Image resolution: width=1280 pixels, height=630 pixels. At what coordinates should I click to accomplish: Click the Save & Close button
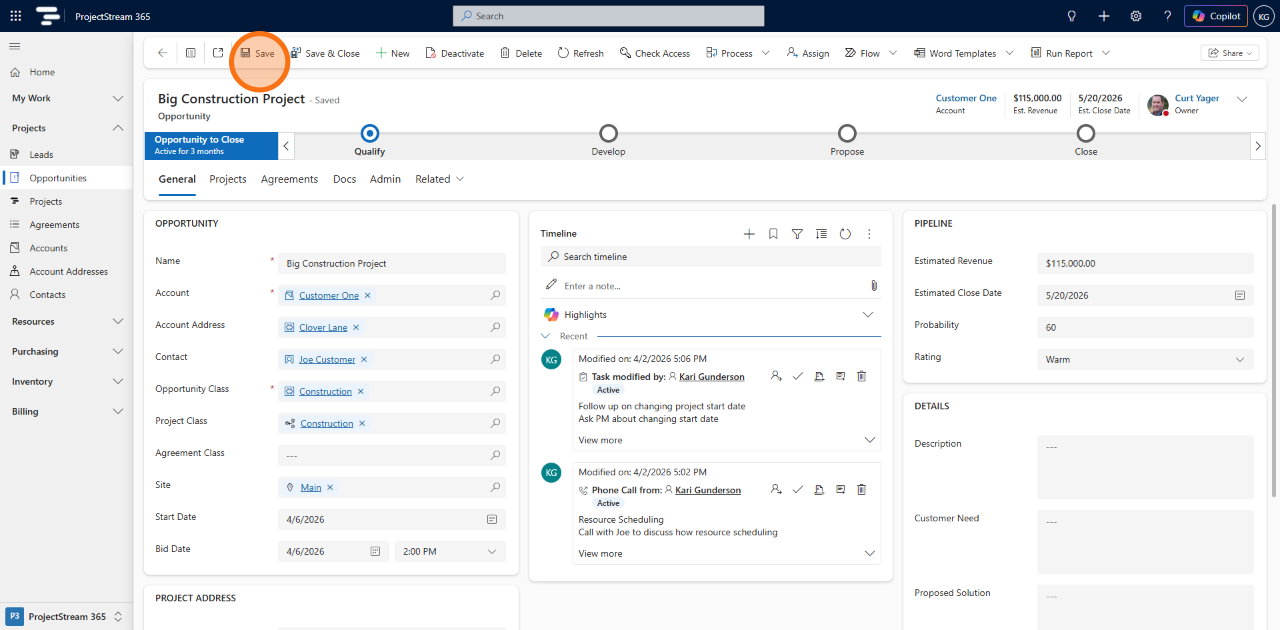[325, 53]
